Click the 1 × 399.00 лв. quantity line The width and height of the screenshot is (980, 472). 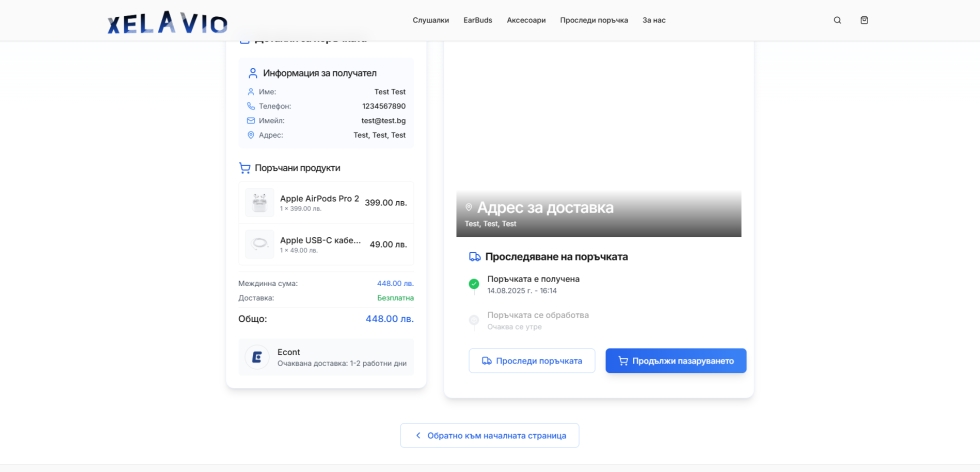301,209
